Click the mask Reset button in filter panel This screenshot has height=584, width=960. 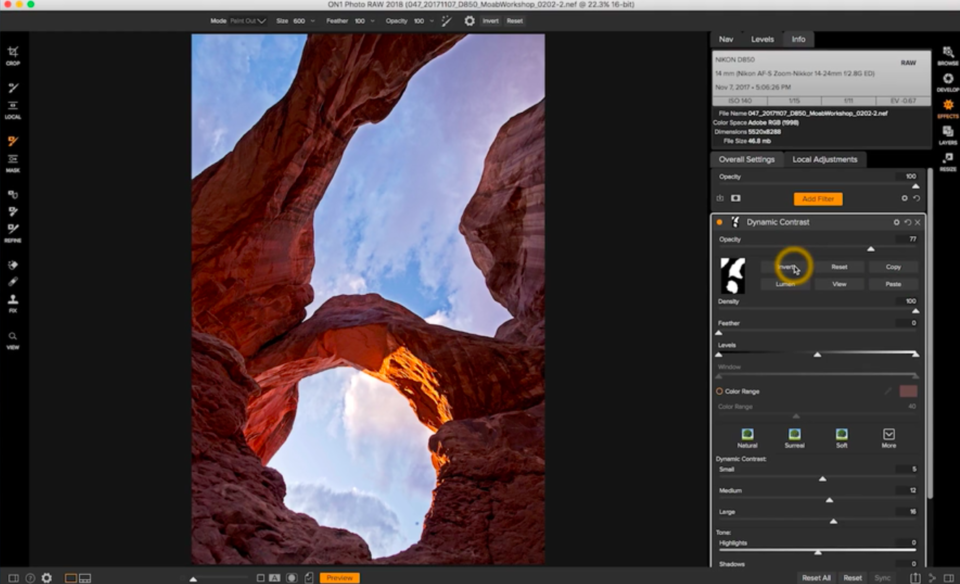click(x=839, y=267)
